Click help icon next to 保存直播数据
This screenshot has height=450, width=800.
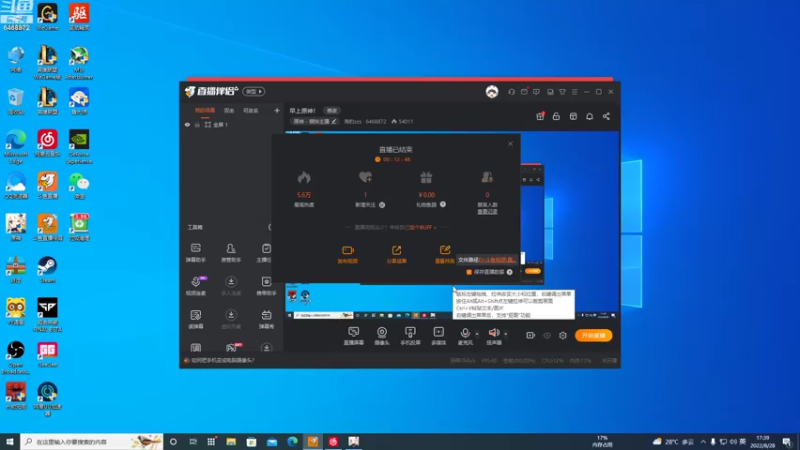click(x=510, y=272)
